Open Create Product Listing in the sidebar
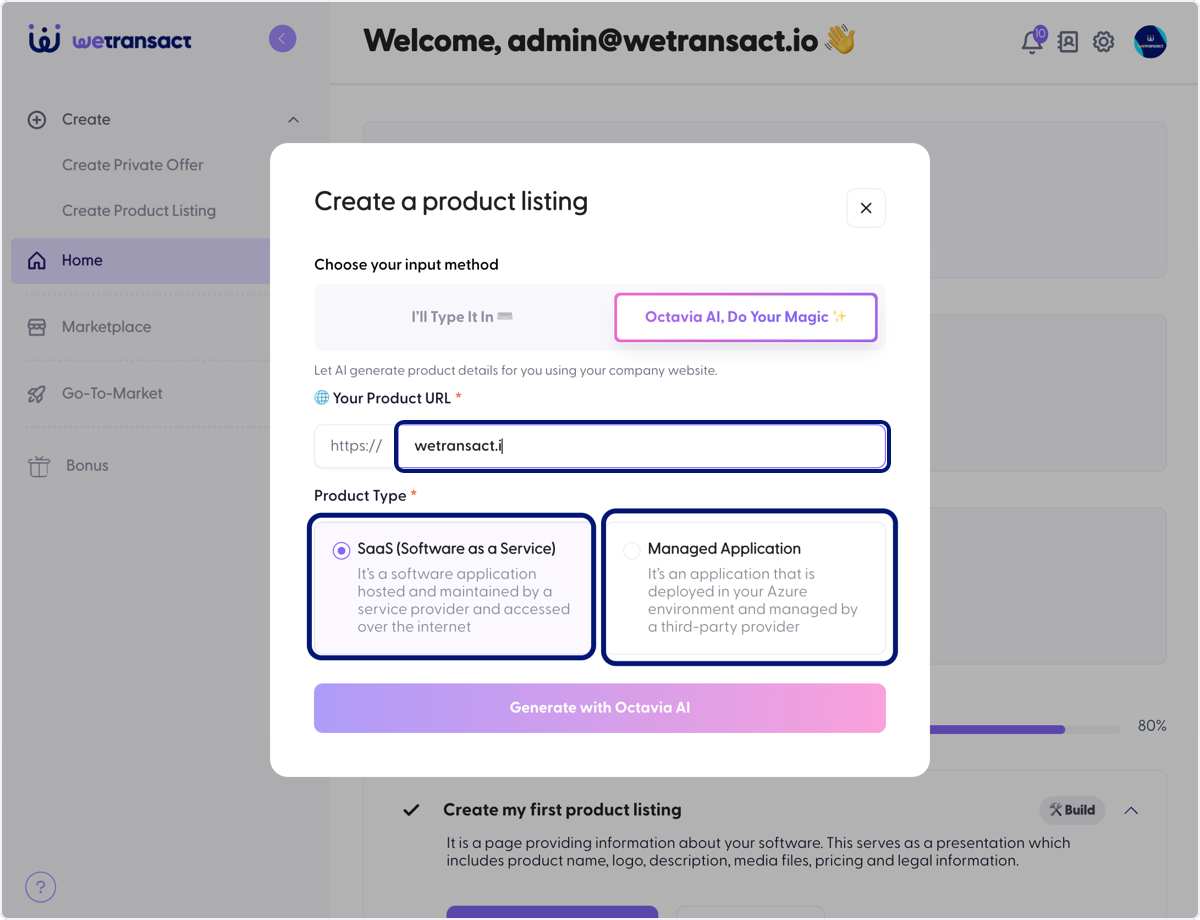1200x920 pixels. pos(139,211)
